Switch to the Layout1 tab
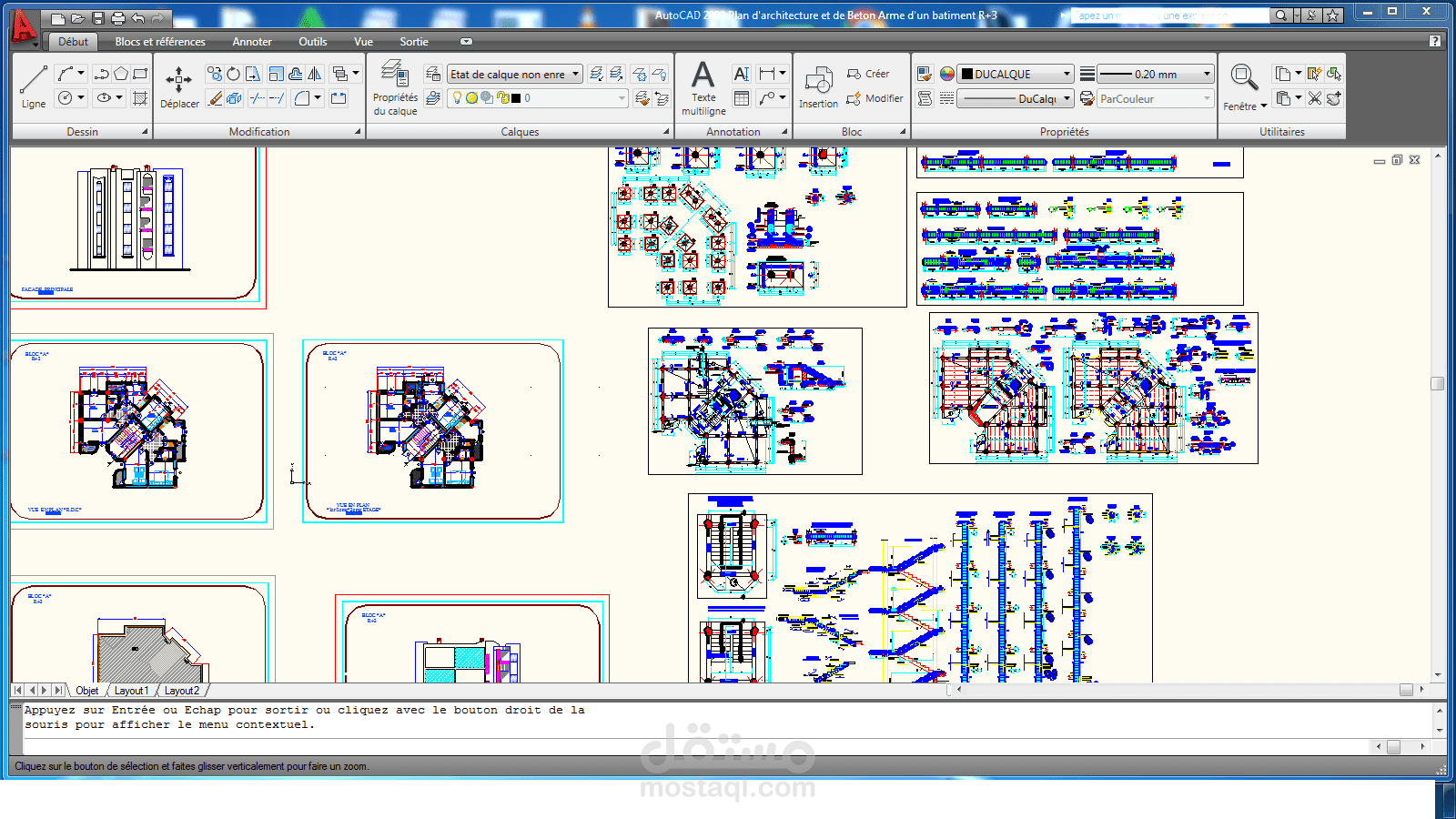Image resolution: width=1456 pixels, height=819 pixels. (x=131, y=691)
